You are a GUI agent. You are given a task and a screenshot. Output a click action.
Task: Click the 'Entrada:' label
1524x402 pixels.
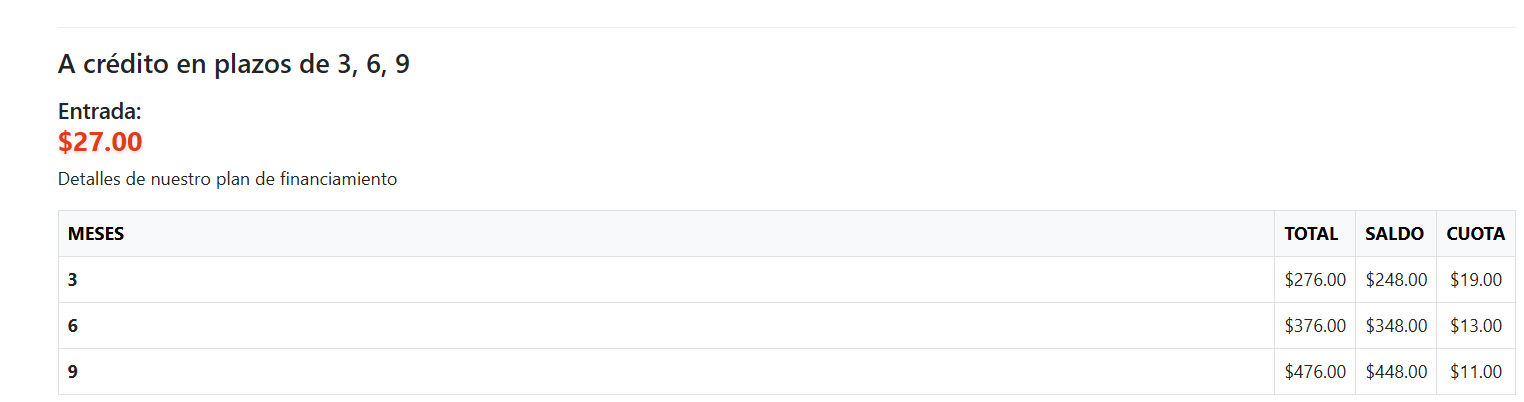click(100, 112)
